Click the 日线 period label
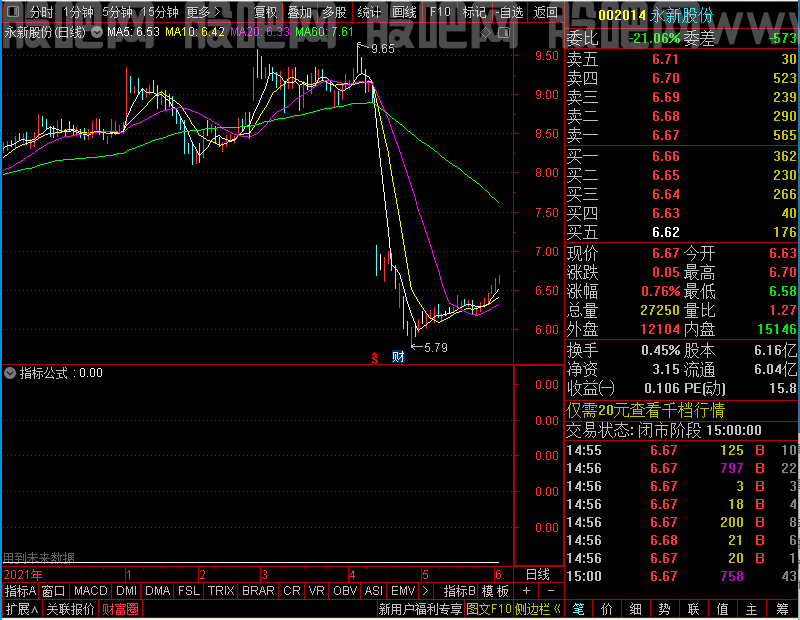The height and width of the screenshot is (620, 800). pos(538,575)
